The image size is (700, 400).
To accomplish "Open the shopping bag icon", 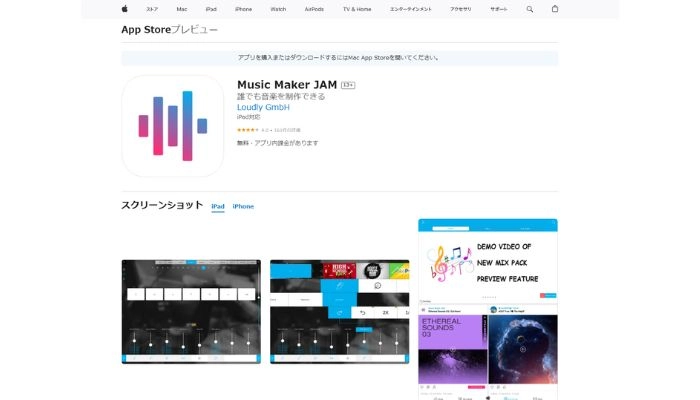I will click(x=554, y=8).
